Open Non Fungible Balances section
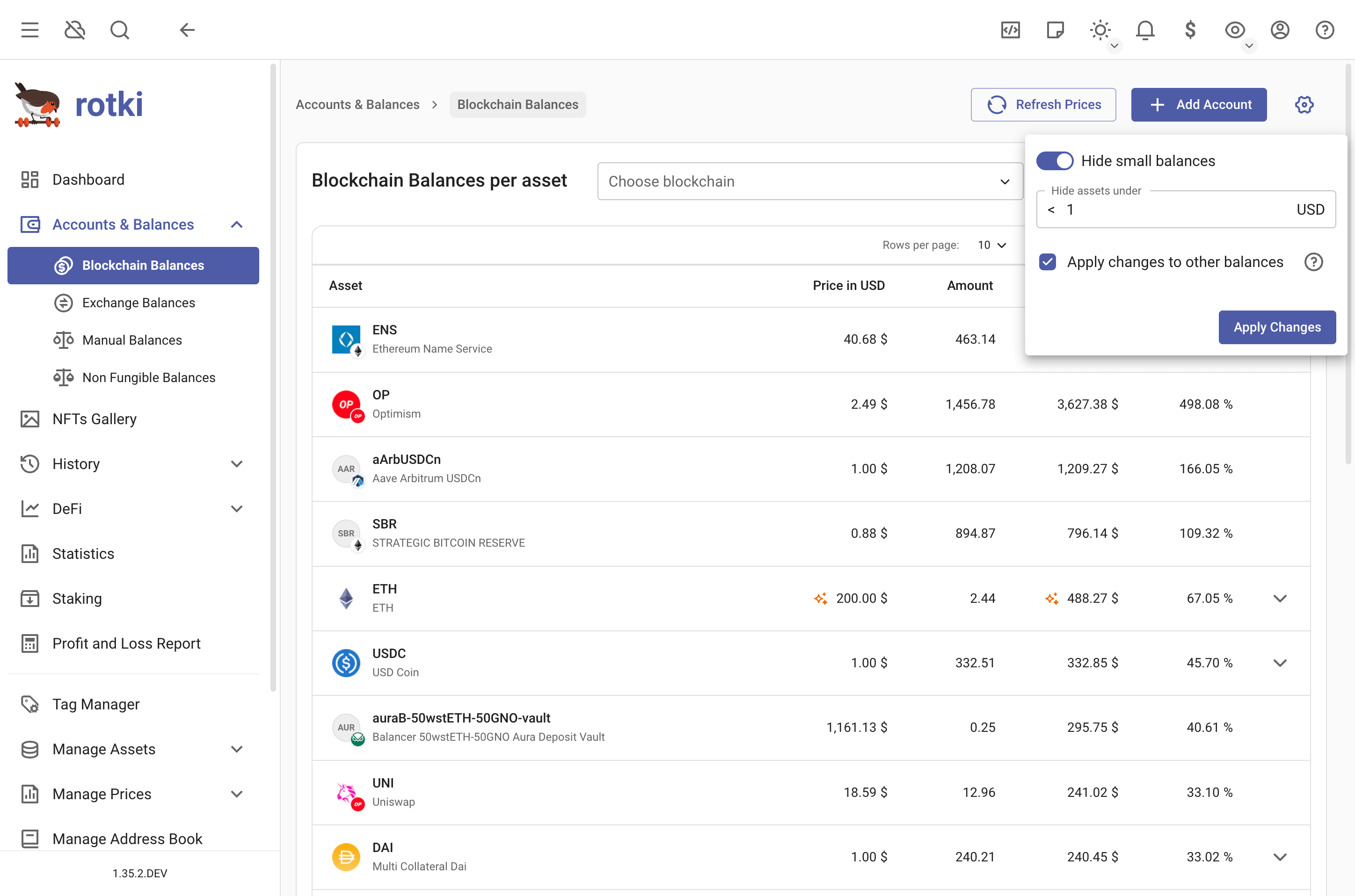Screen dimensions: 1355x896 coord(148,377)
